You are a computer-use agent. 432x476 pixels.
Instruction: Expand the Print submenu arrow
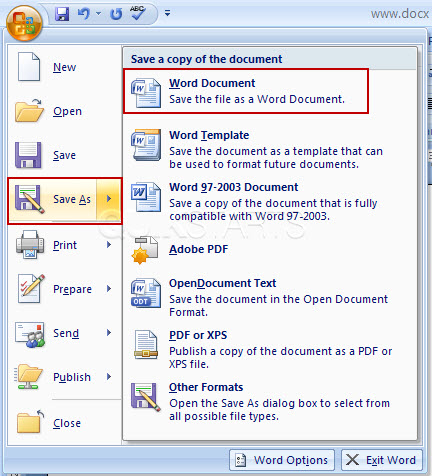pos(109,245)
